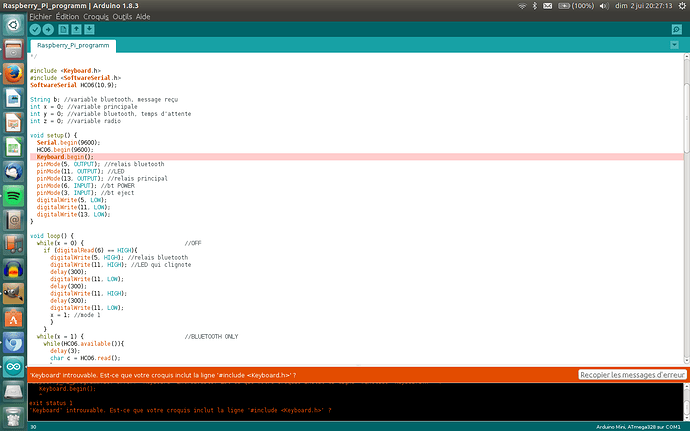Open the Files manager in the dock
Image resolution: width=690 pixels, height=431 pixels.
pos(13,49)
